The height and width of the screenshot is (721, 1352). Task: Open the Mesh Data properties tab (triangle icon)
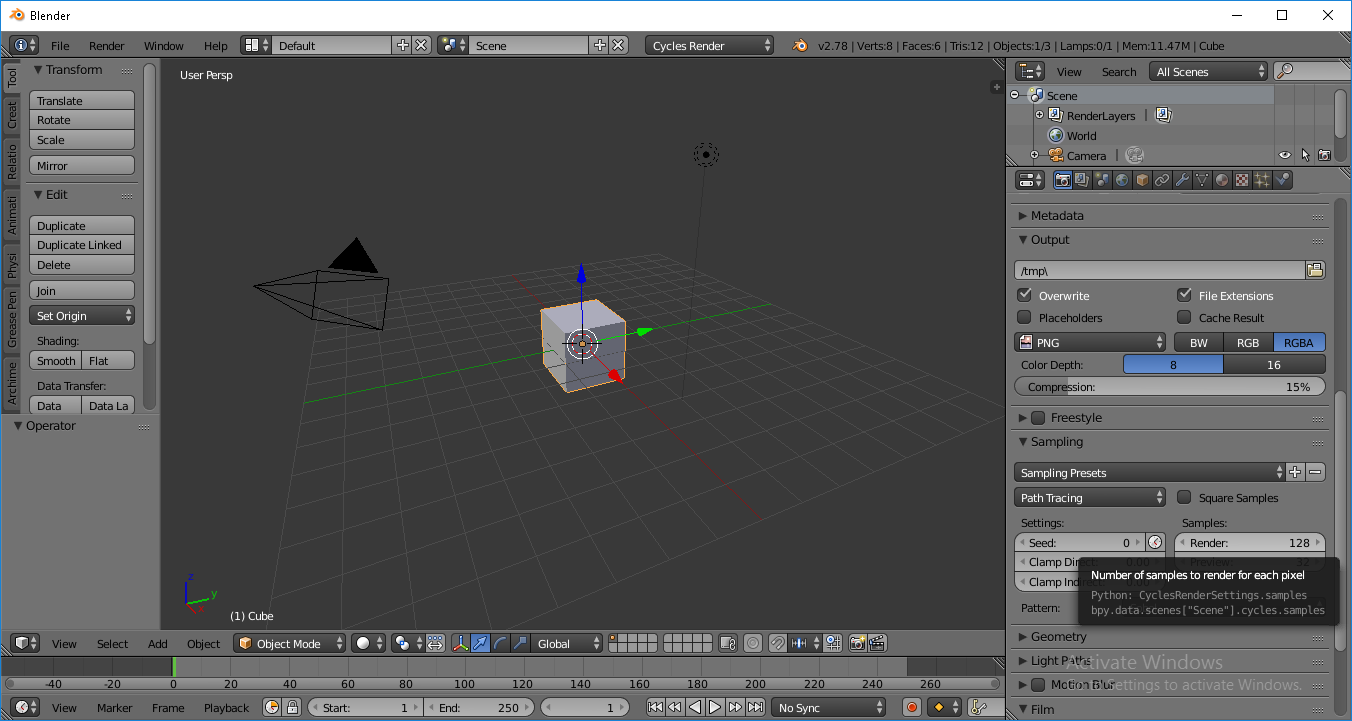tap(1202, 180)
